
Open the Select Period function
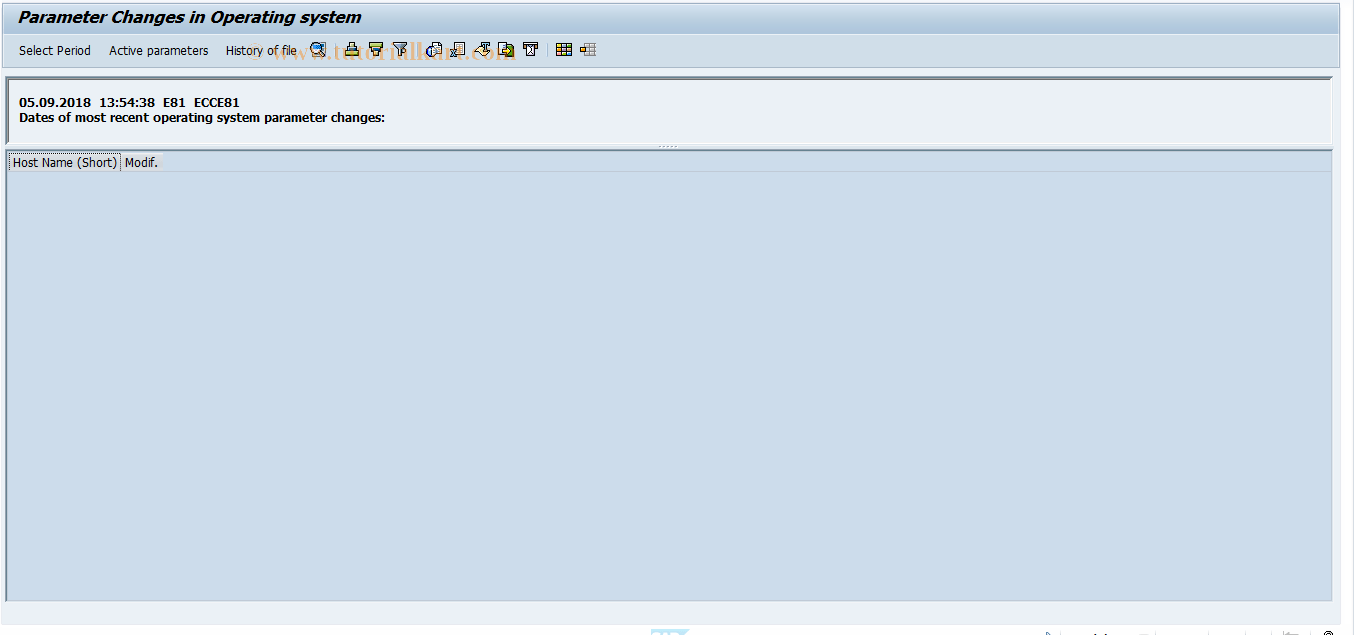click(x=54, y=50)
